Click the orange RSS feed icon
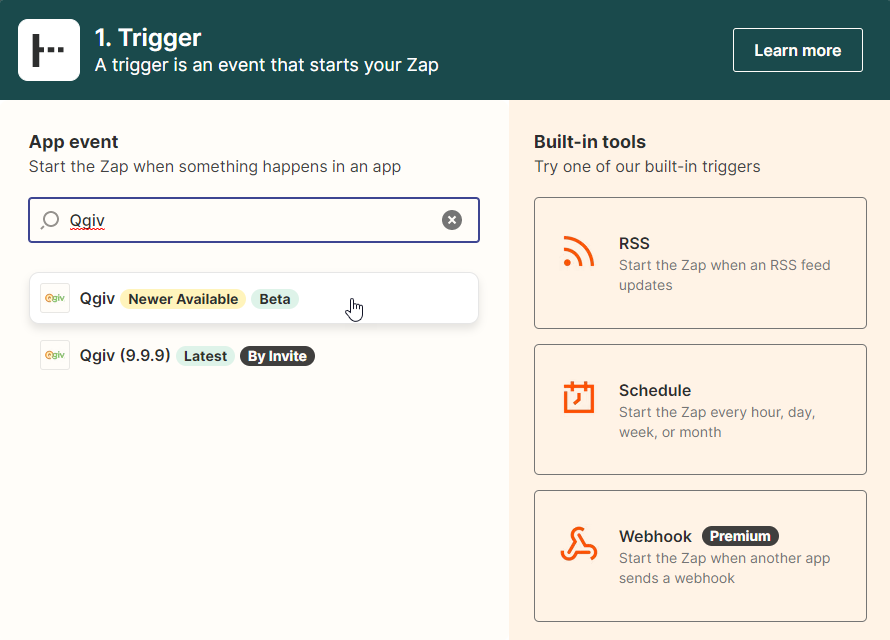The image size is (890, 640). point(578,251)
